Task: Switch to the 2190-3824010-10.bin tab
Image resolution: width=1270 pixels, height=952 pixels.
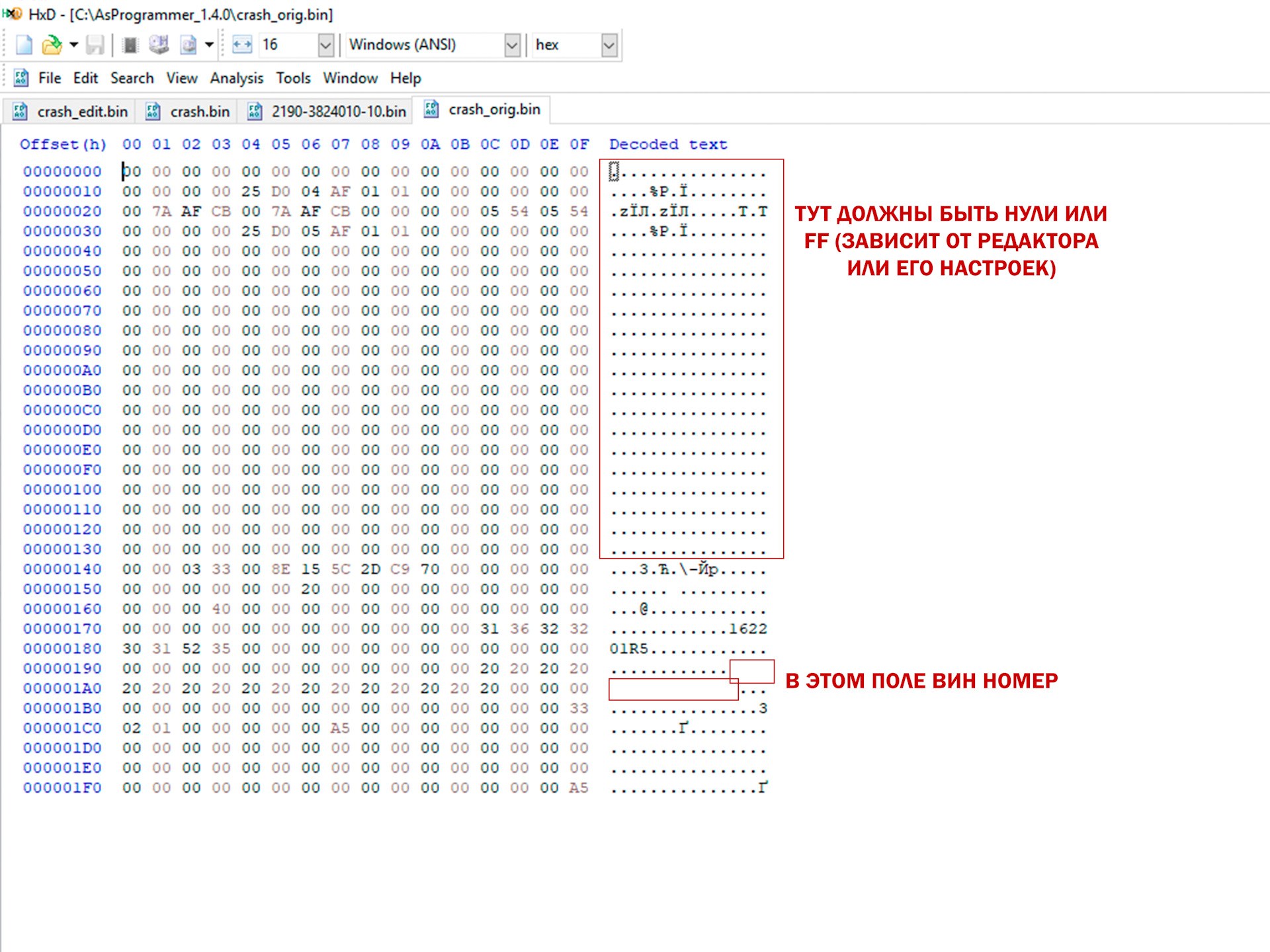Action: click(329, 112)
